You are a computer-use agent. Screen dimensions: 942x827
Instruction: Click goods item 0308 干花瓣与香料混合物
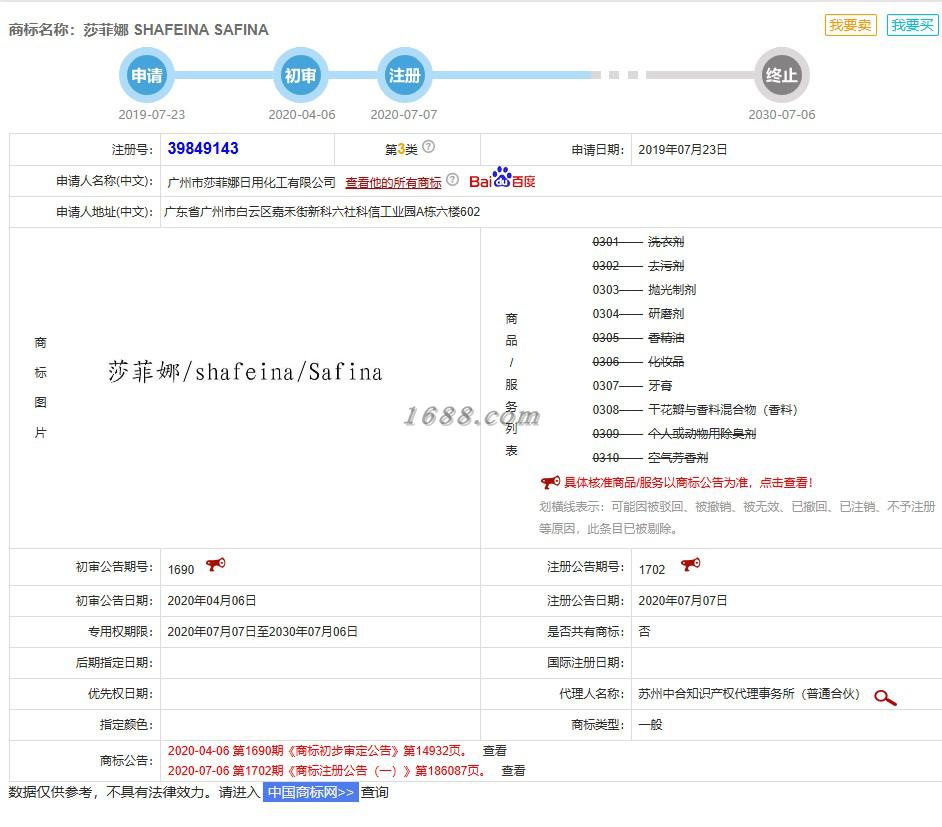tap(695, 410)
